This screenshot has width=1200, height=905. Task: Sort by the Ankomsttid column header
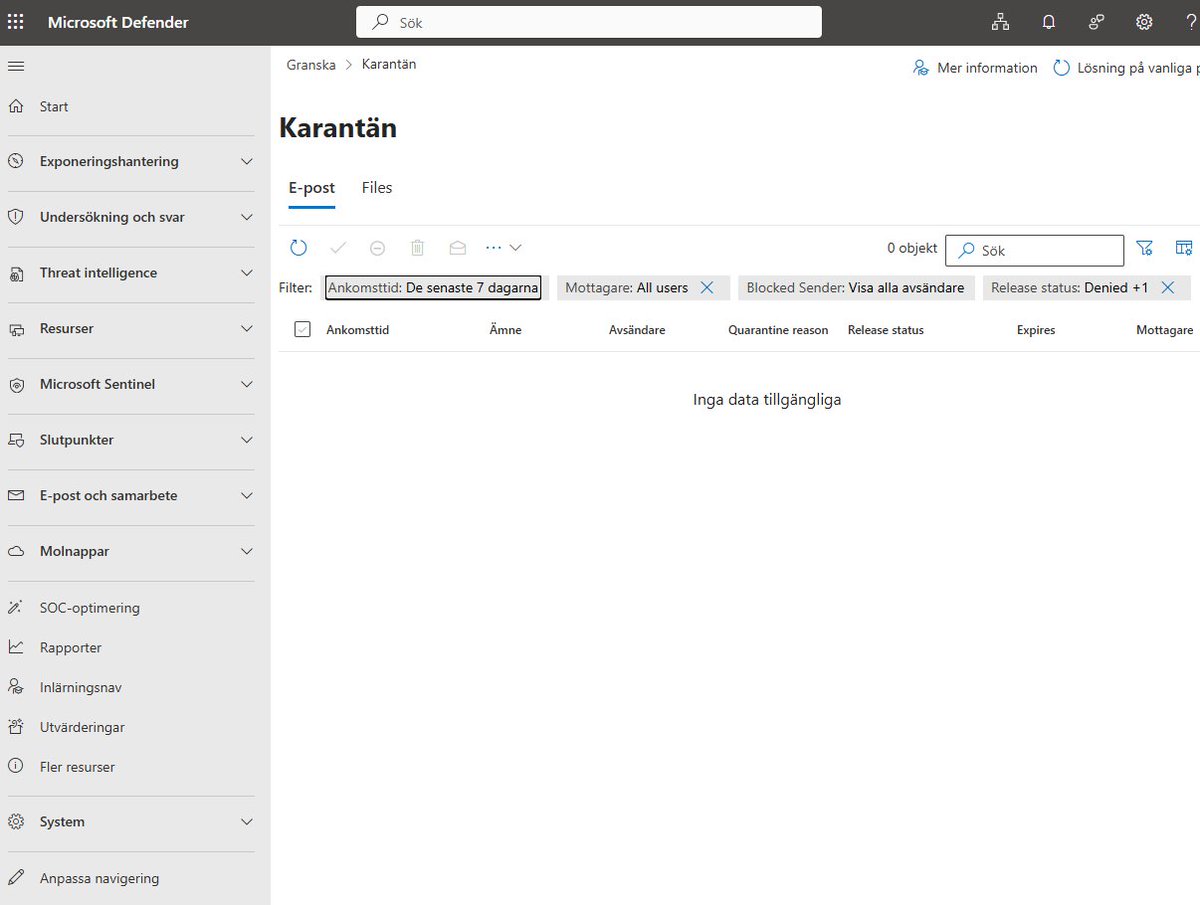358,330
